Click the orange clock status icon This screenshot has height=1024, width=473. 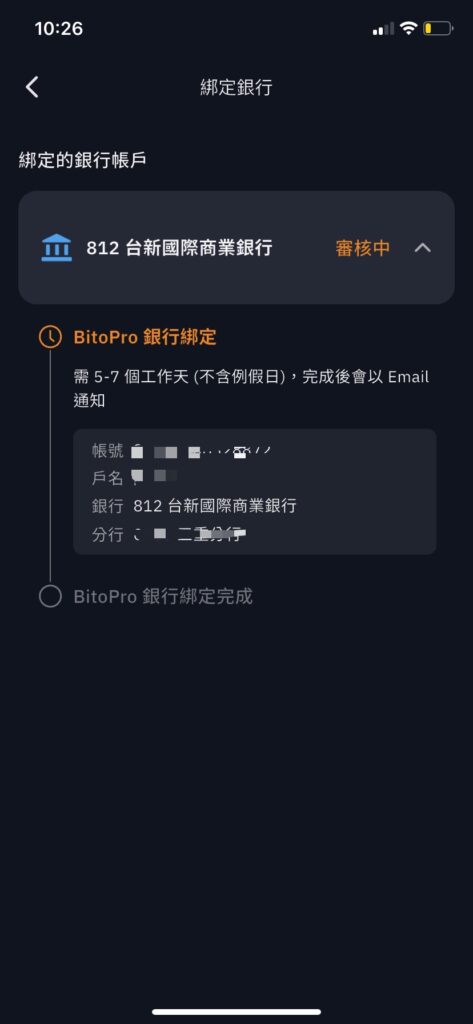click(x=50, y=338)
